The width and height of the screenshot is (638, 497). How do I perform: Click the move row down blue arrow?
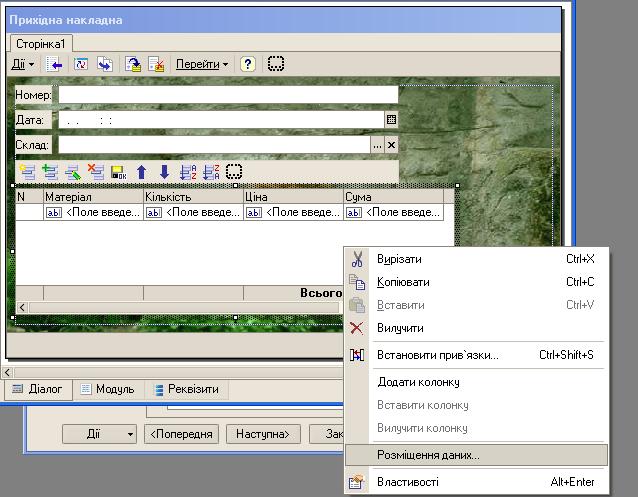164,172
